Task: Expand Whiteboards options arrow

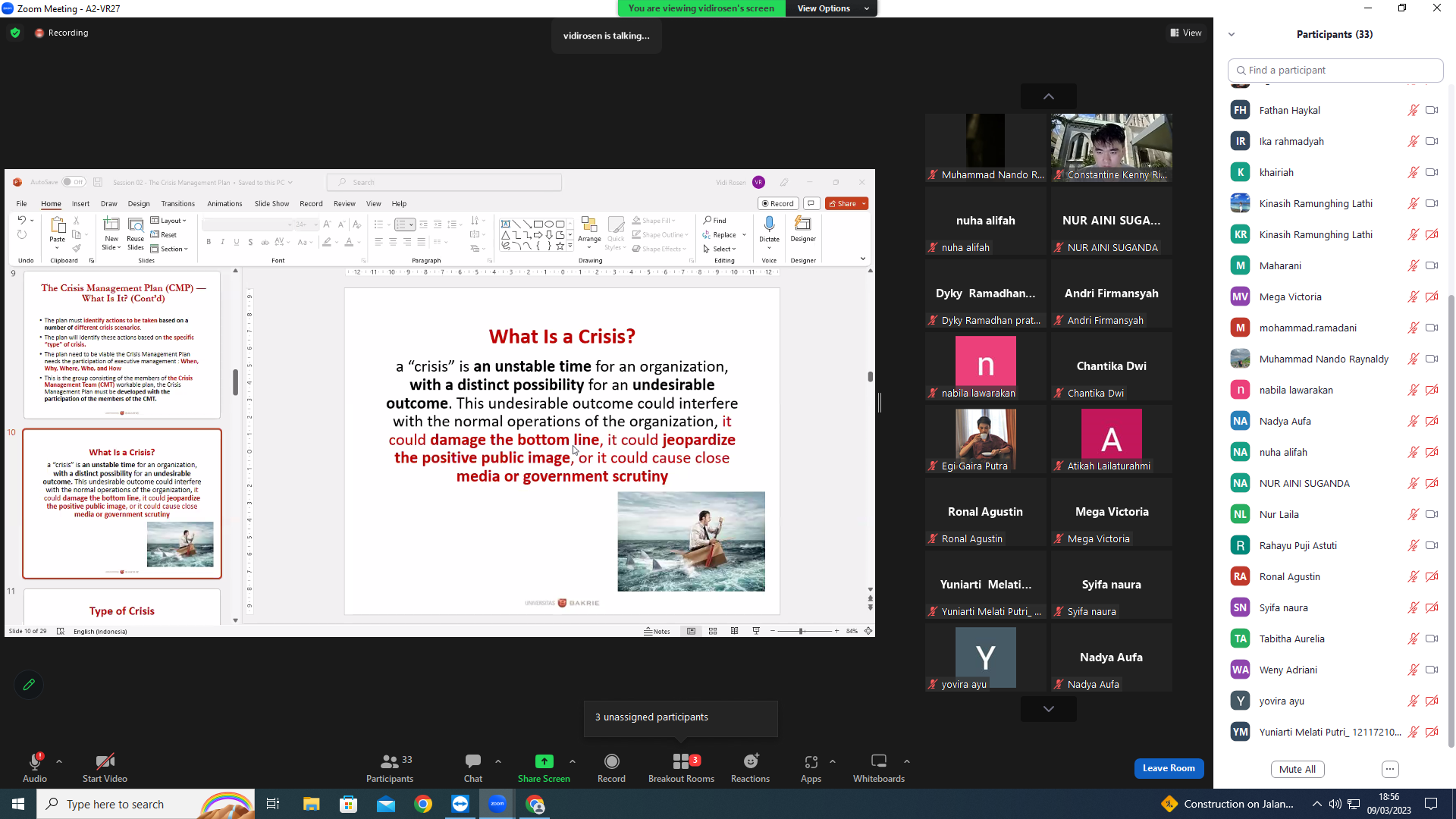Action: pos(907,761)
